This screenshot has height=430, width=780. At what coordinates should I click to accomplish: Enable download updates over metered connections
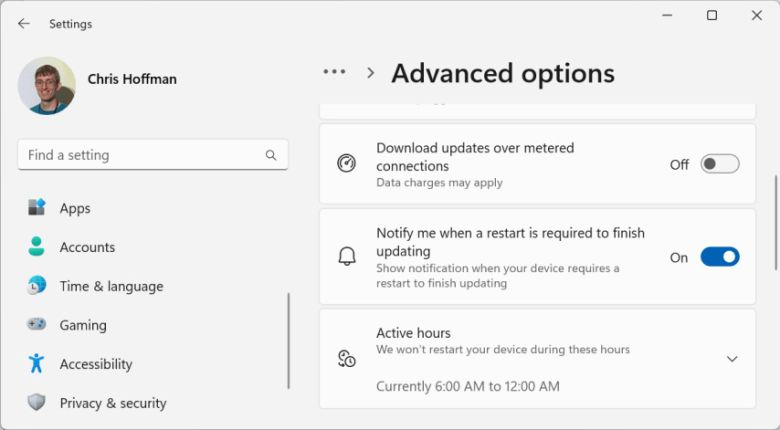tap(719, 164)
